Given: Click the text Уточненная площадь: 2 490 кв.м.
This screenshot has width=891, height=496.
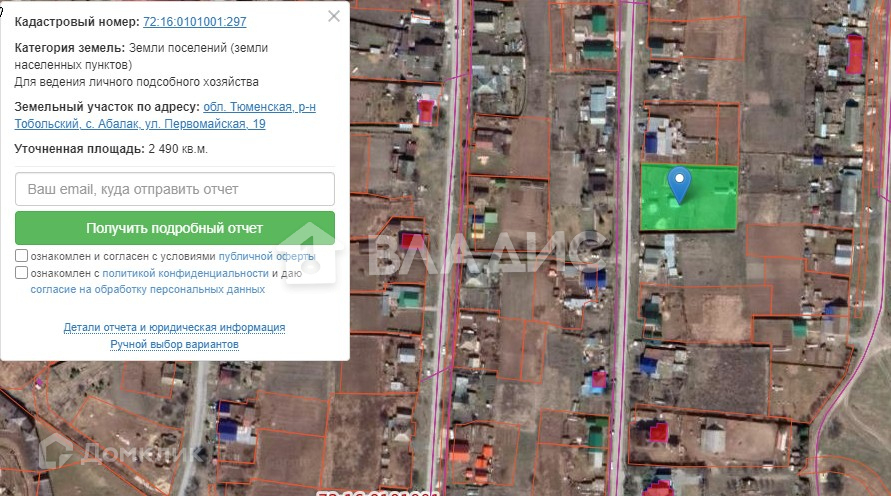Looking at the screenshot, I should click(111, 149).
